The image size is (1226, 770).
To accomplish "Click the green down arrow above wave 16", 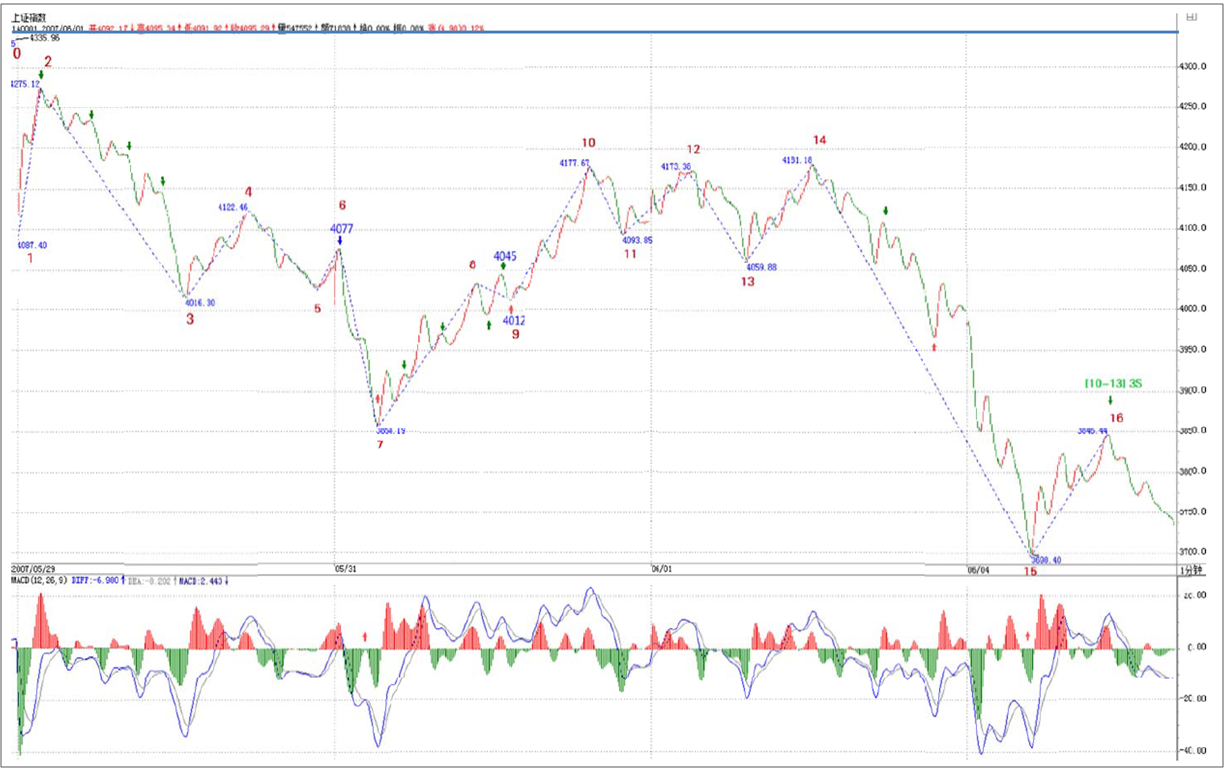I will click(1110, 401).
